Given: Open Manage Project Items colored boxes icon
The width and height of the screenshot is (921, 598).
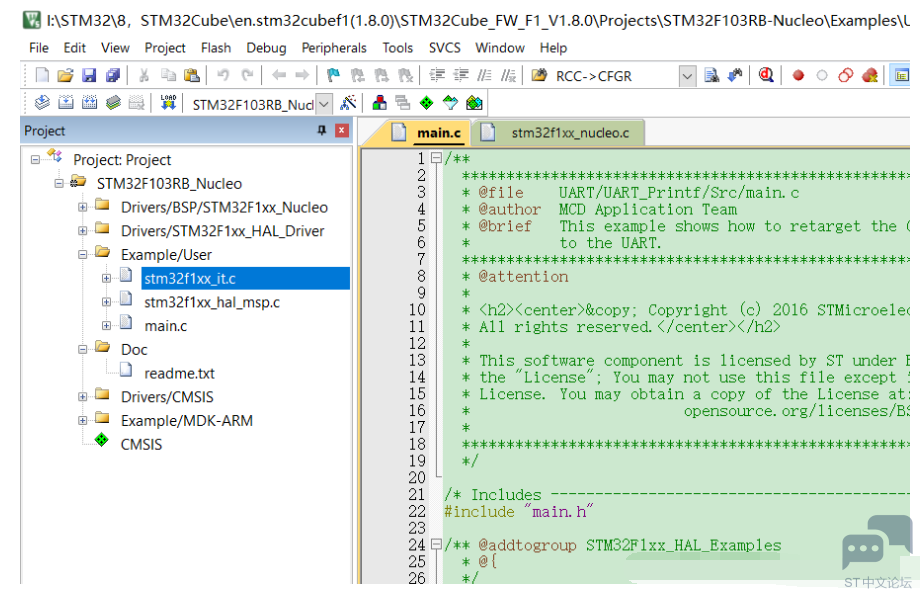Looking at the screenshot, I should coord(379,103).
